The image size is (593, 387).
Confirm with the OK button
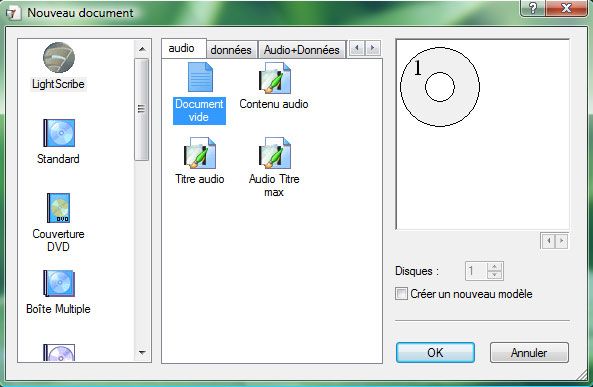coord(435,353)
